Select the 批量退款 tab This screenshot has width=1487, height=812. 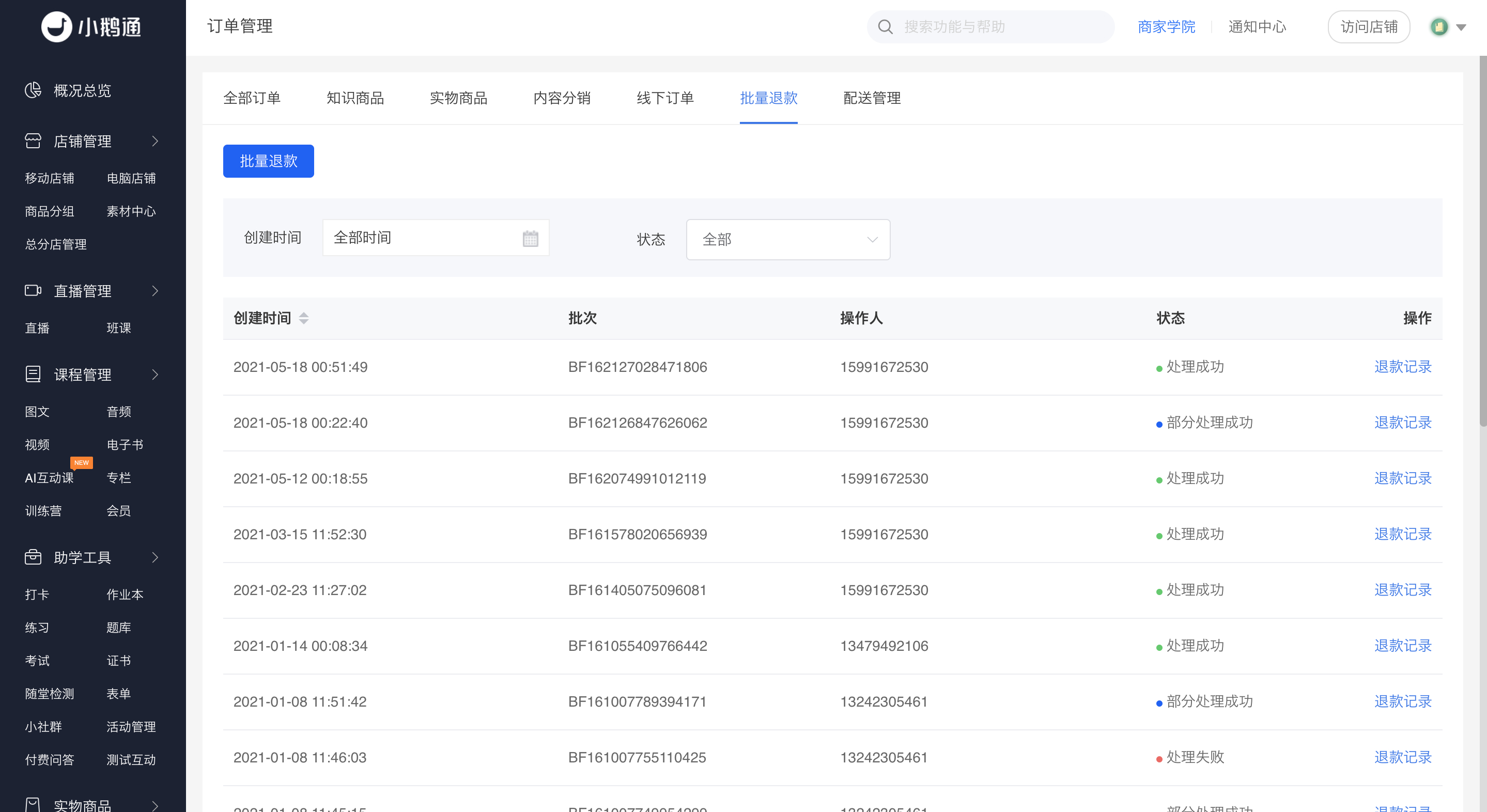pyautogui.click(x=768, y=98)
